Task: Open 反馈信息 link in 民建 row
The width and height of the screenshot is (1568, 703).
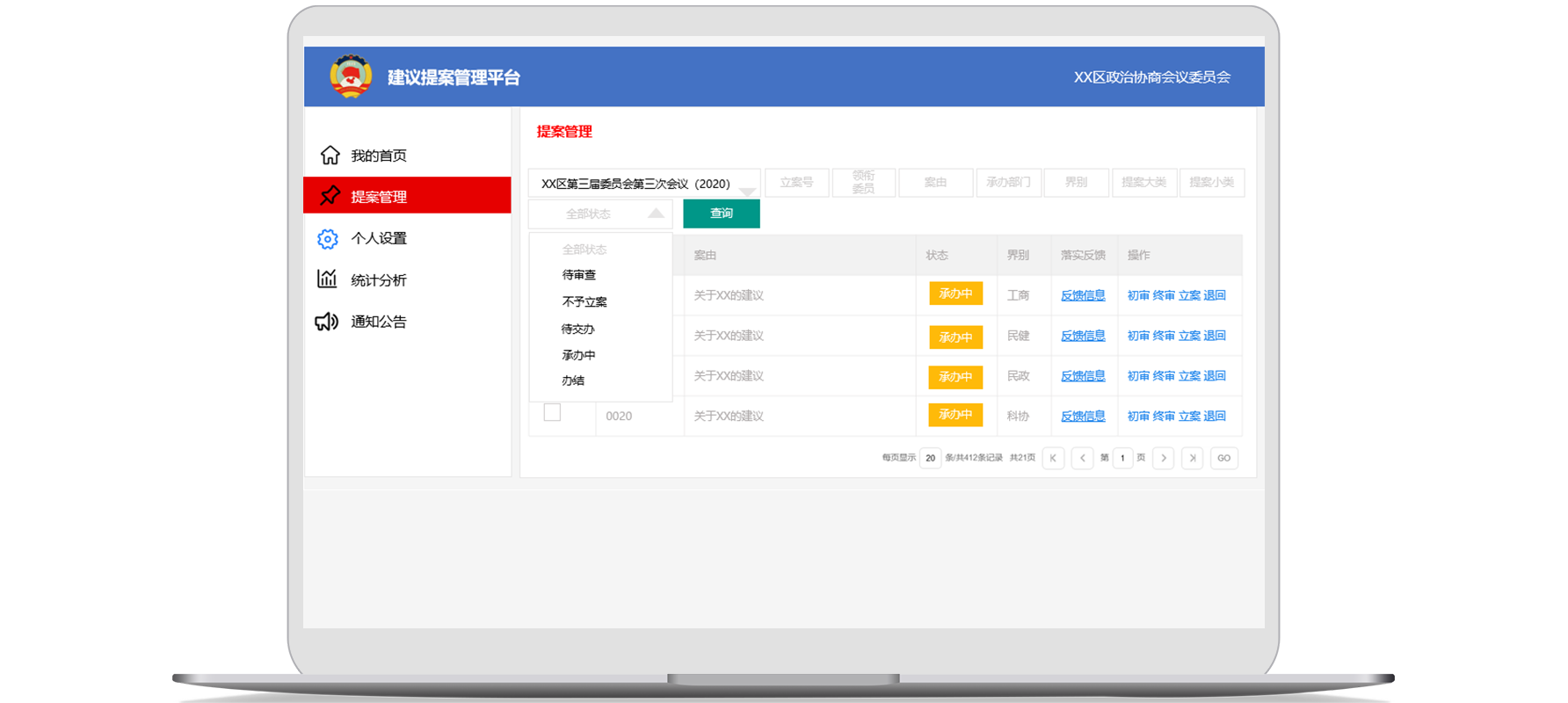Action: tap(1083, 336)
